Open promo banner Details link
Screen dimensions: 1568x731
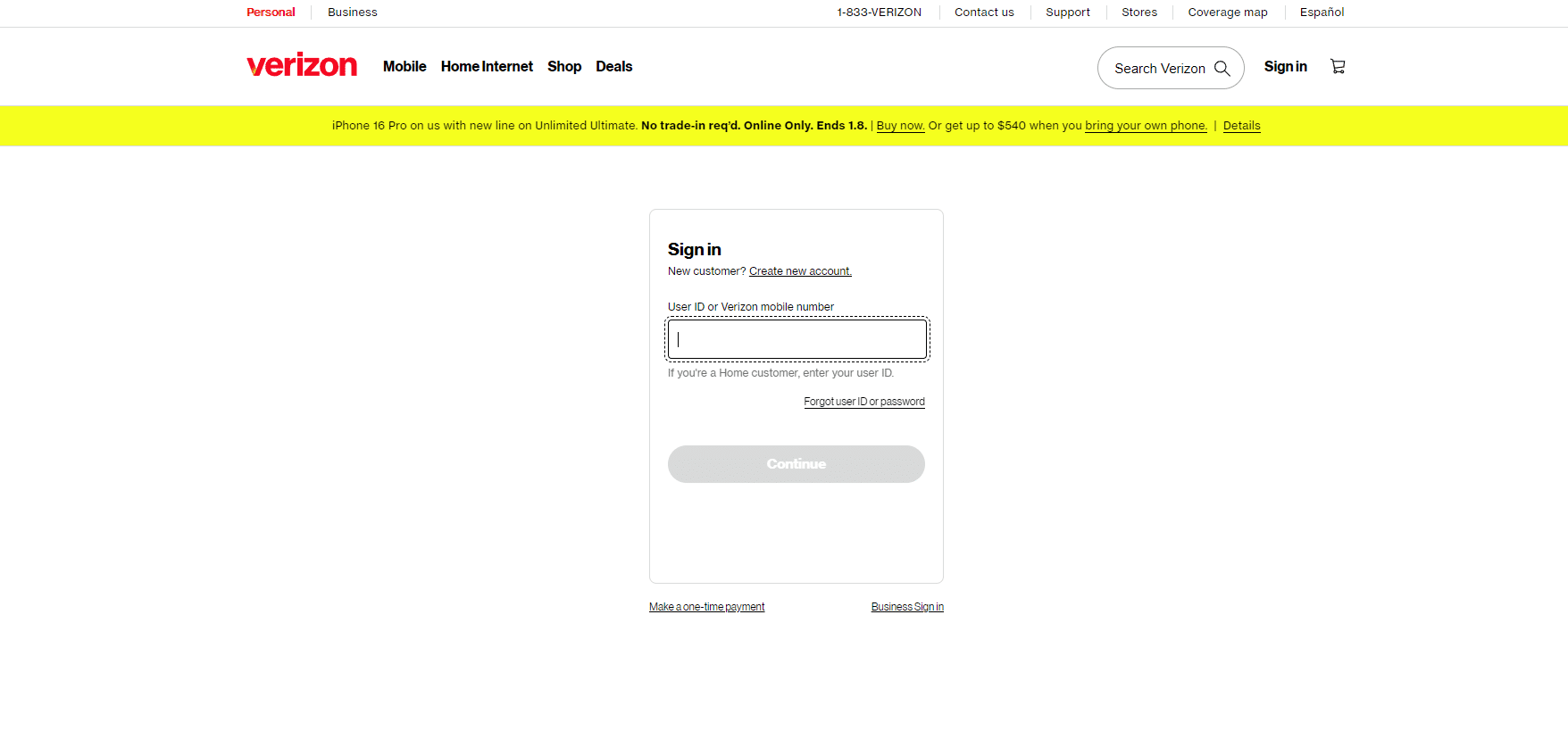(x=1242, y=126)
